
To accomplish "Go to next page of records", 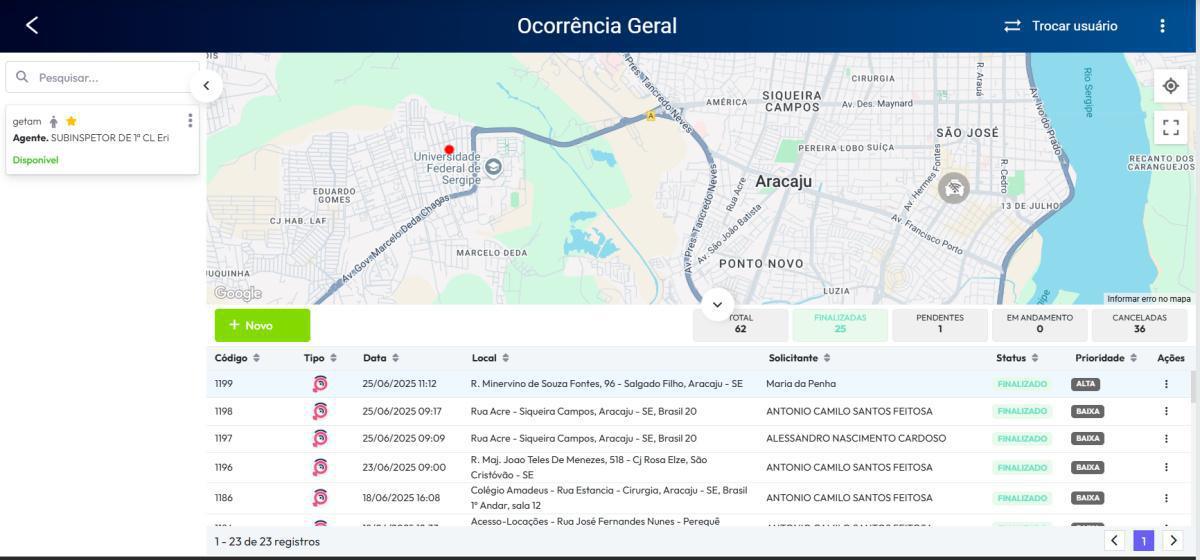I will (x=1173, y=541).
